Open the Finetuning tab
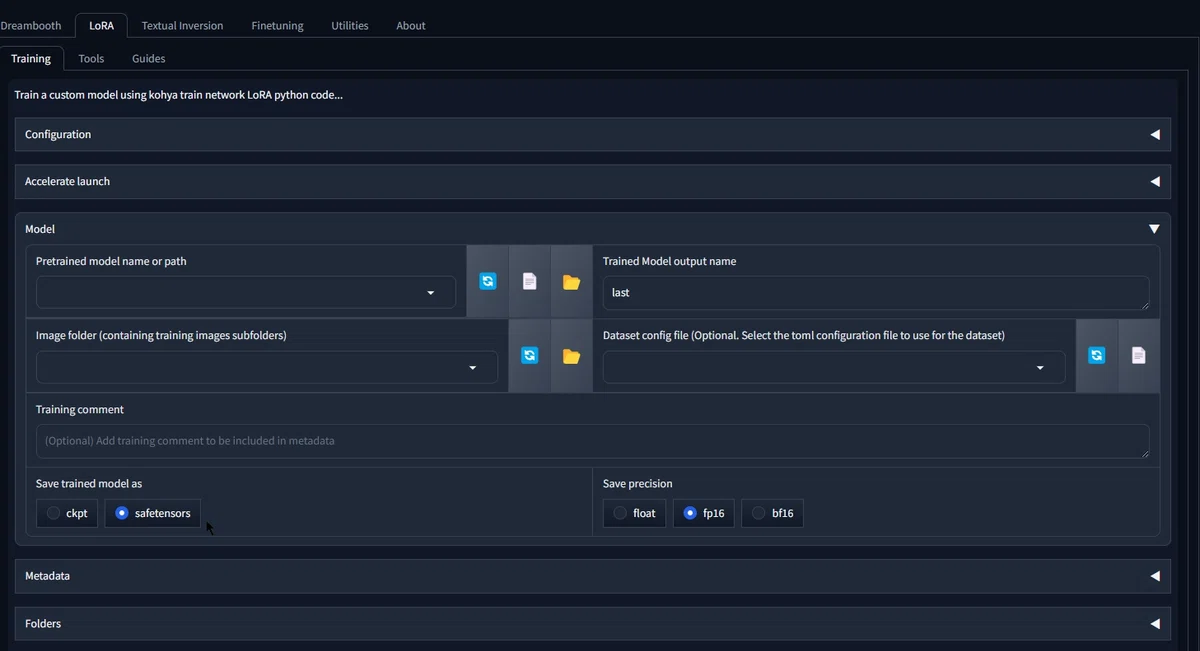The image size is (1200, 651). point(277,25)
